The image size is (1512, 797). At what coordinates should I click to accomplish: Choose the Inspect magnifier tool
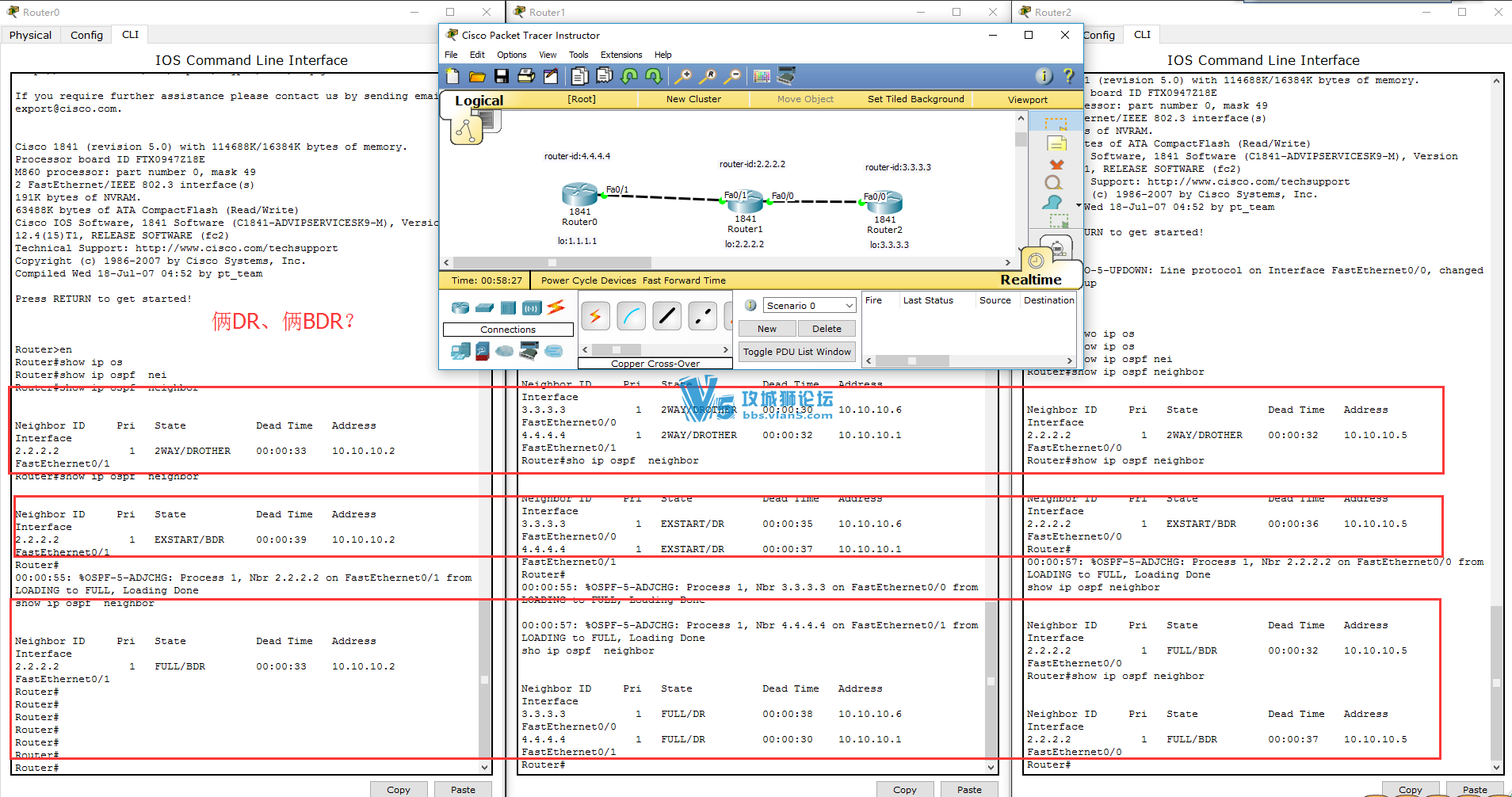pyautogui.click(x=1053, y=183)
